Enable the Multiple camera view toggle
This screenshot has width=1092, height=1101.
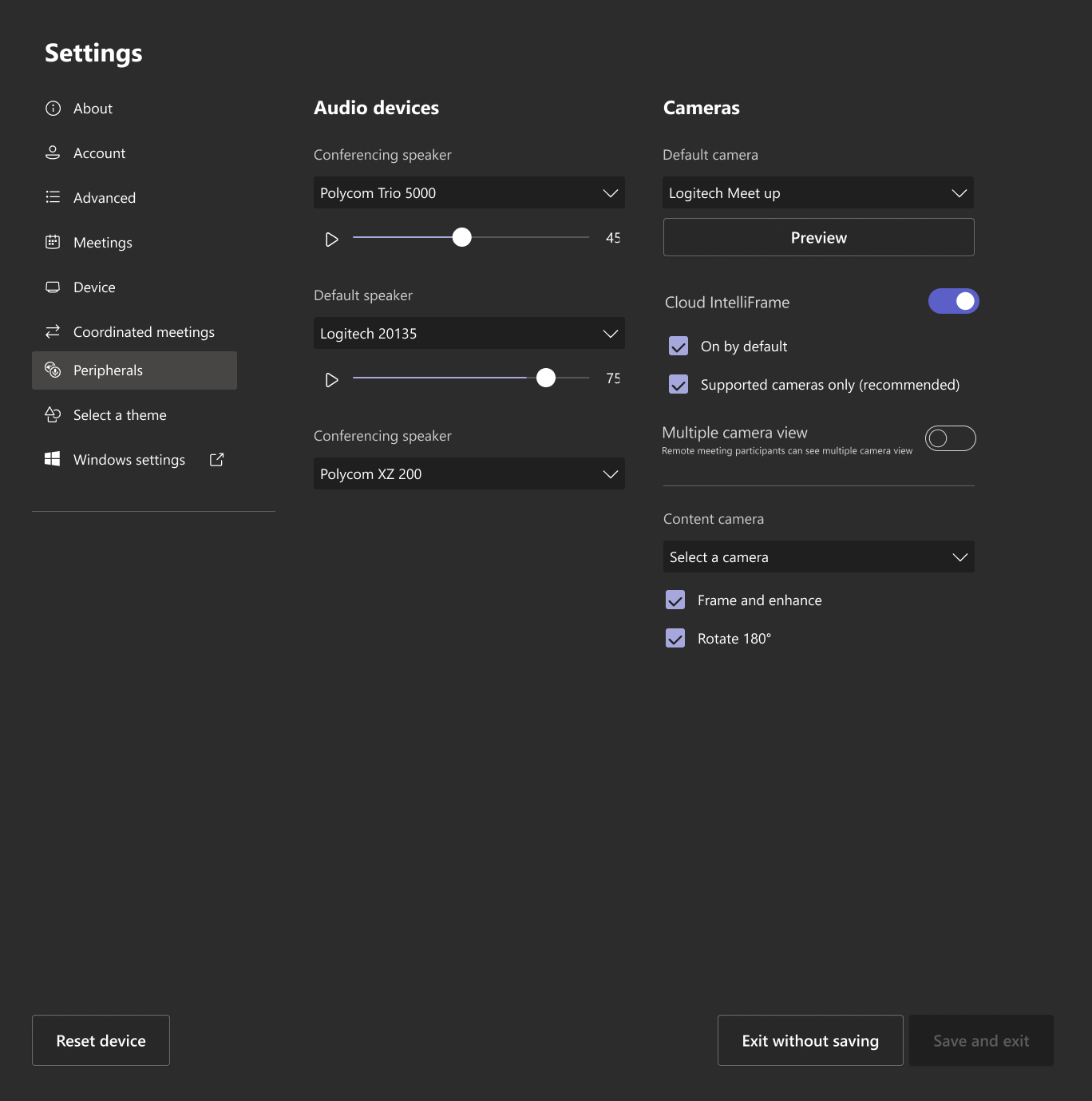click(x=950, y=438)
